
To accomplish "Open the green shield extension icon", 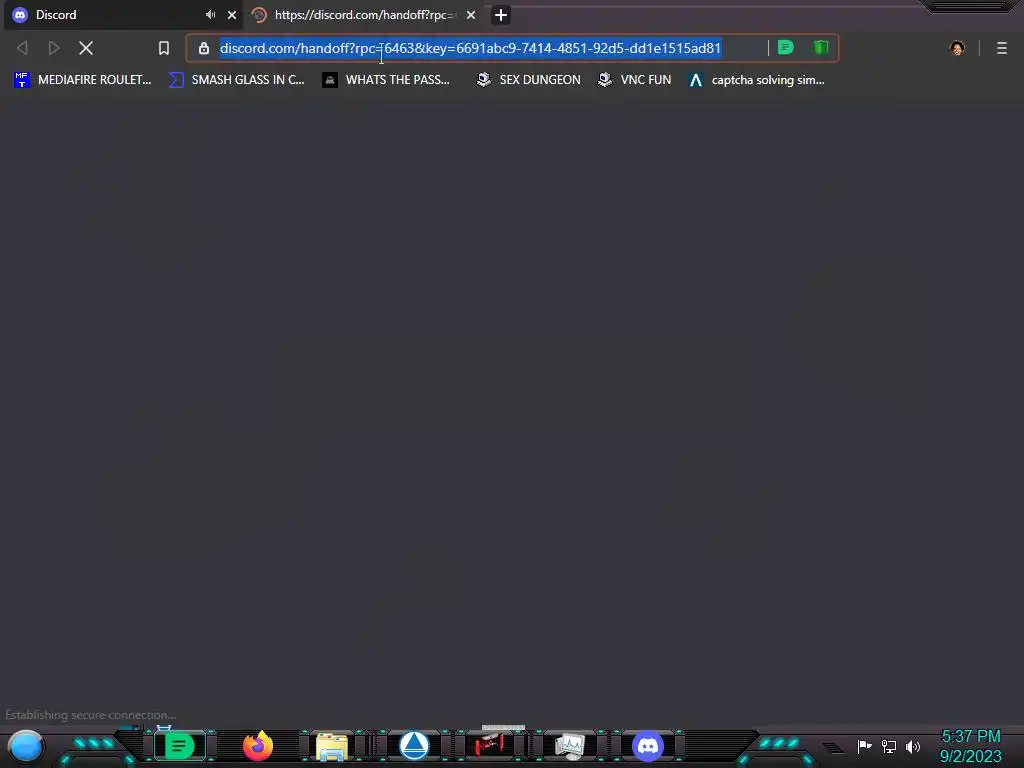I will [821, 47].
